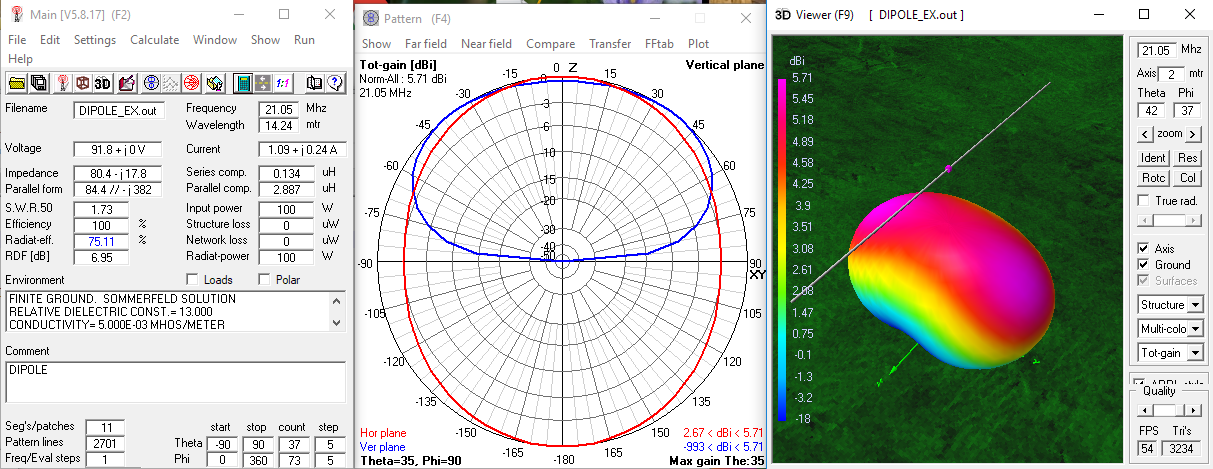Click the greyed line chart icon
The height and width of the screenshot is (469, 1213).
point(171,83)
